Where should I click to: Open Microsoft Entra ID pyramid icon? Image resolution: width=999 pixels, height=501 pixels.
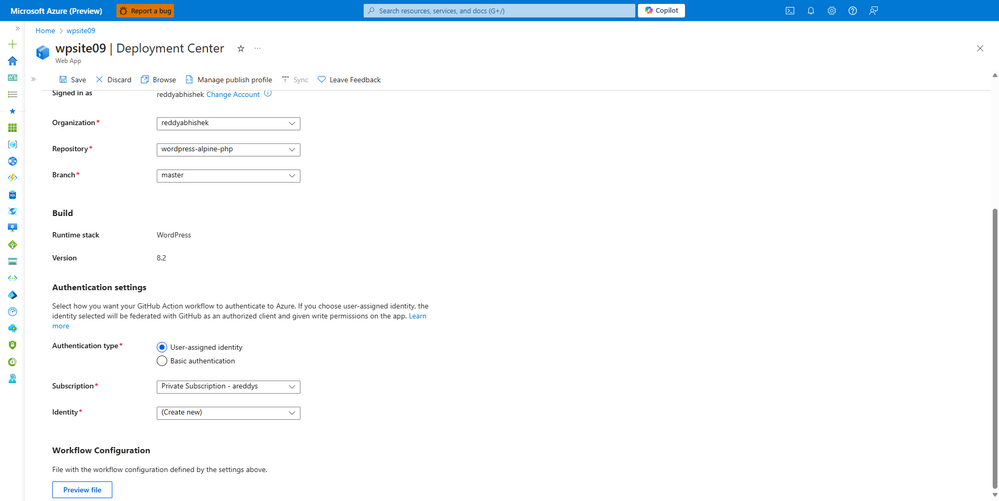click(x=12, y=295)
